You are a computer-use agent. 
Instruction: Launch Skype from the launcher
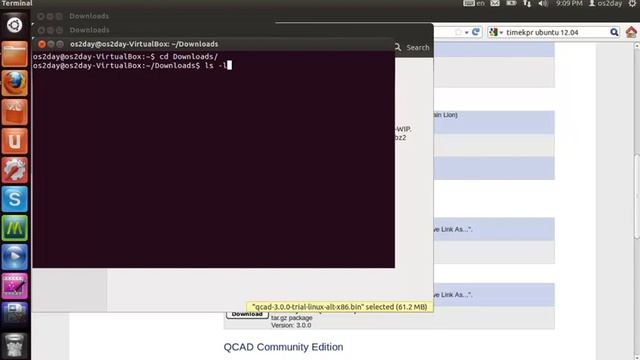click(x=14, y=199)
